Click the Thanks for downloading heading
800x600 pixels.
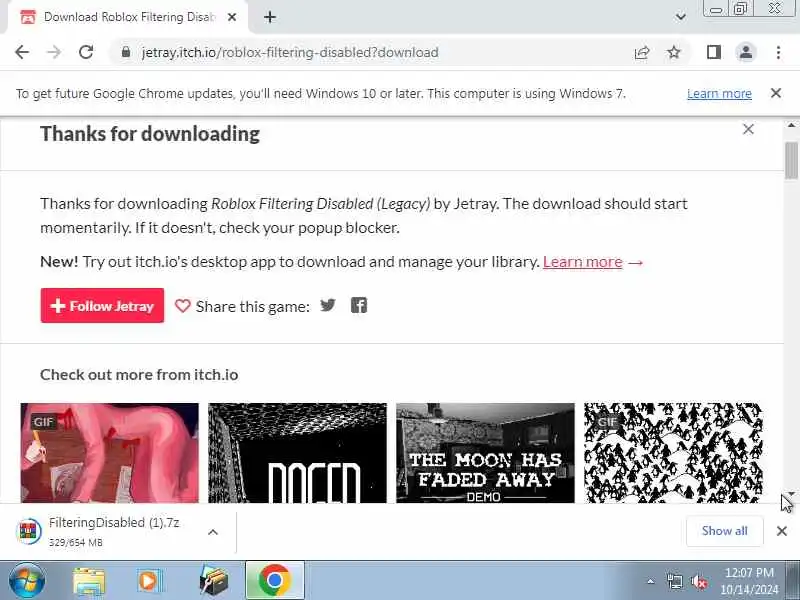150,134
